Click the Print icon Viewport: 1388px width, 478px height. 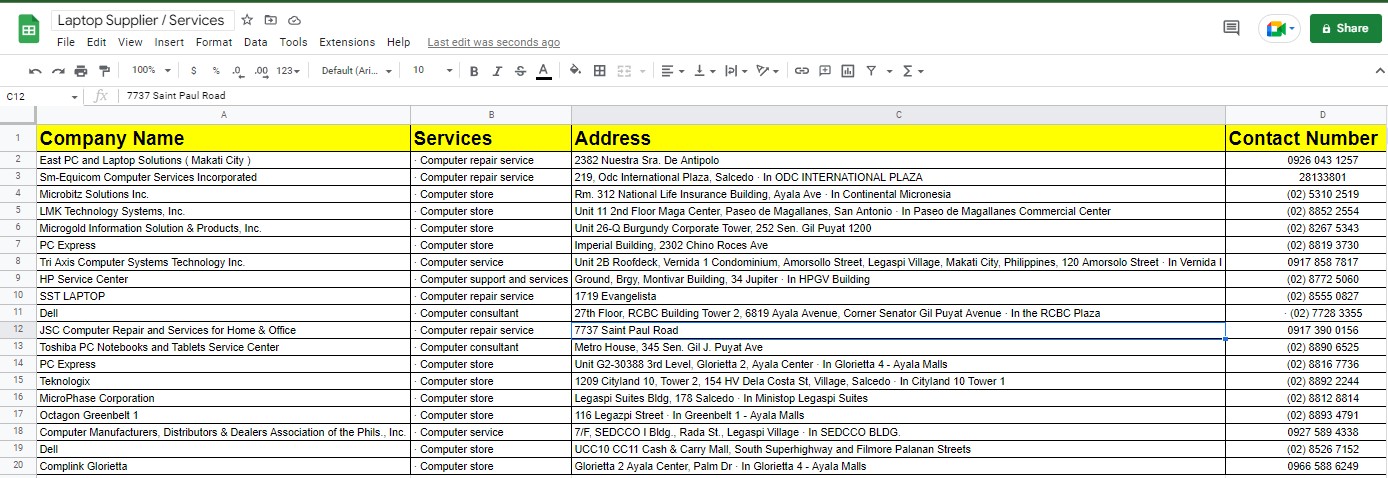tap(81, 71)
